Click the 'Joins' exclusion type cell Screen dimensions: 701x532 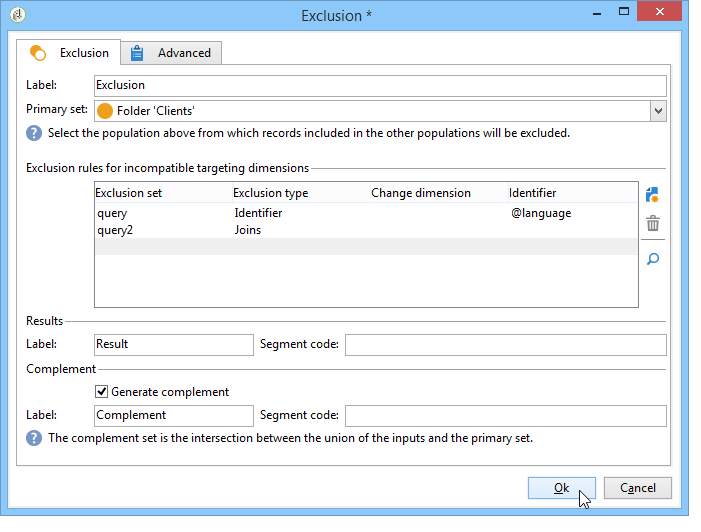[x=248, y=230]
